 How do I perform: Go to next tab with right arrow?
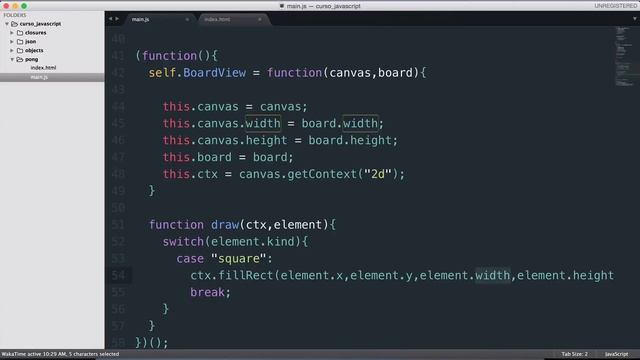pos(117,19)
